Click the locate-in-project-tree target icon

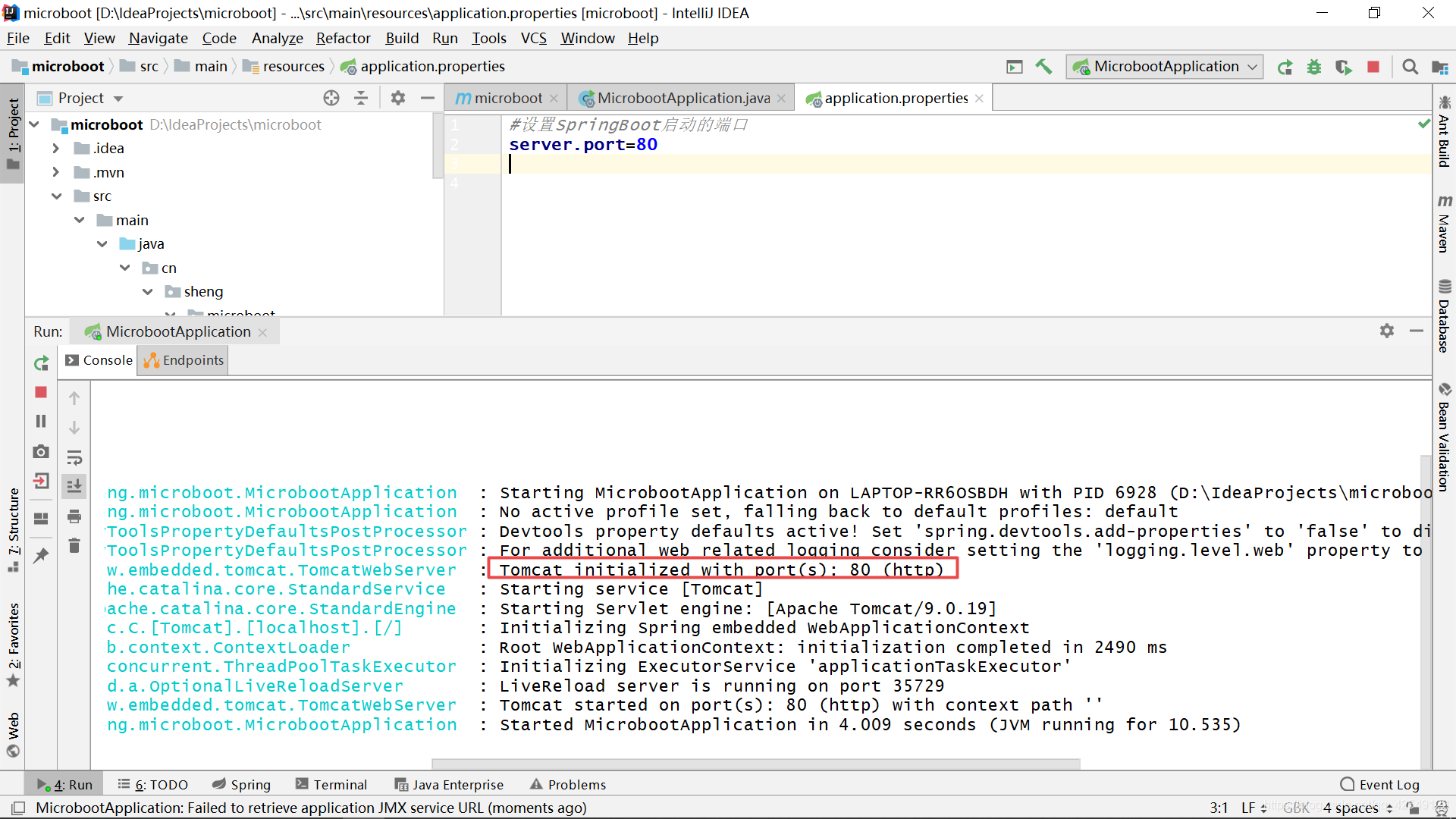pyautogui.click(x=331, y=98)
